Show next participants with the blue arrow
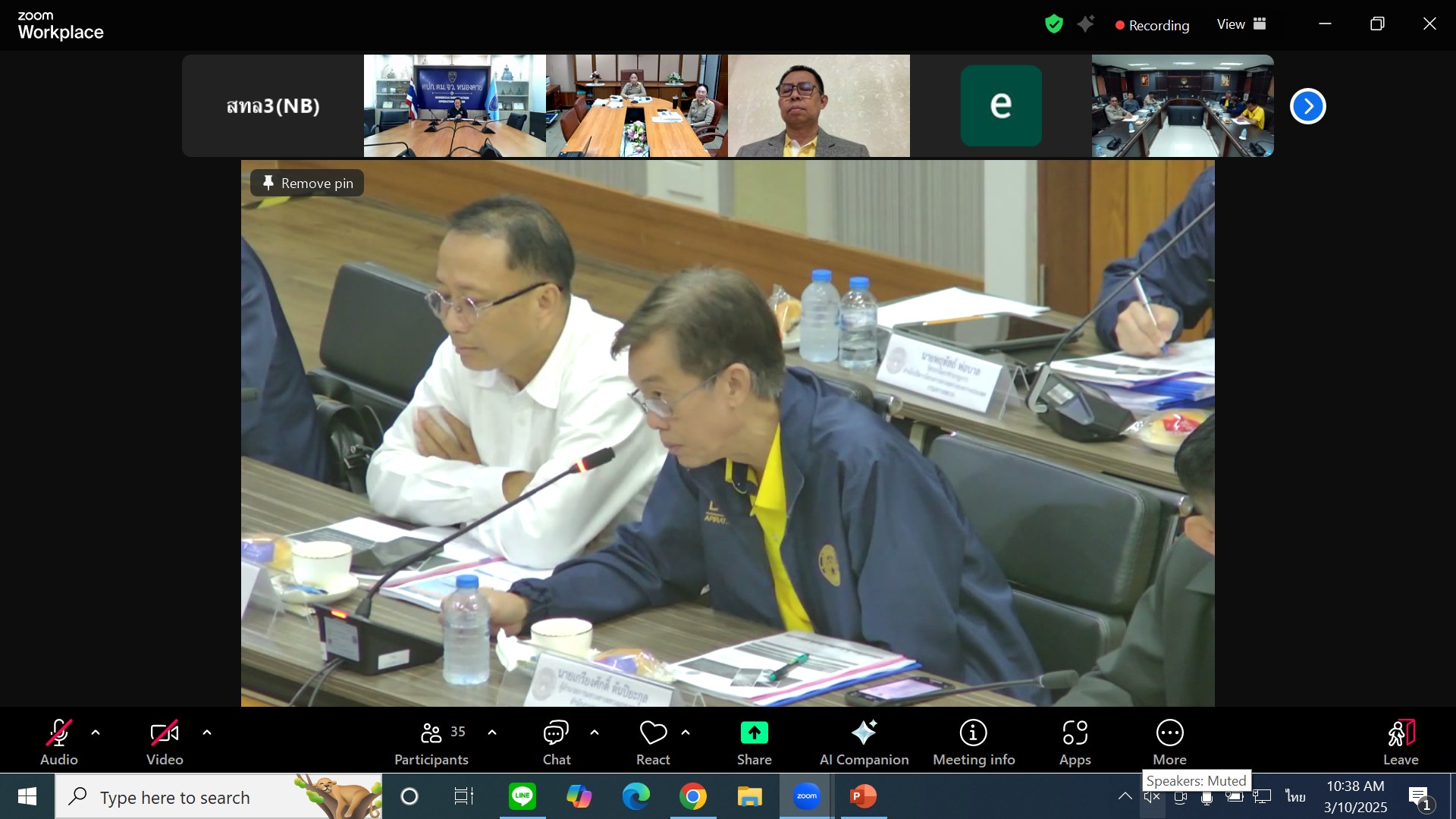 pyautogui.click(x=1307, y=106)
